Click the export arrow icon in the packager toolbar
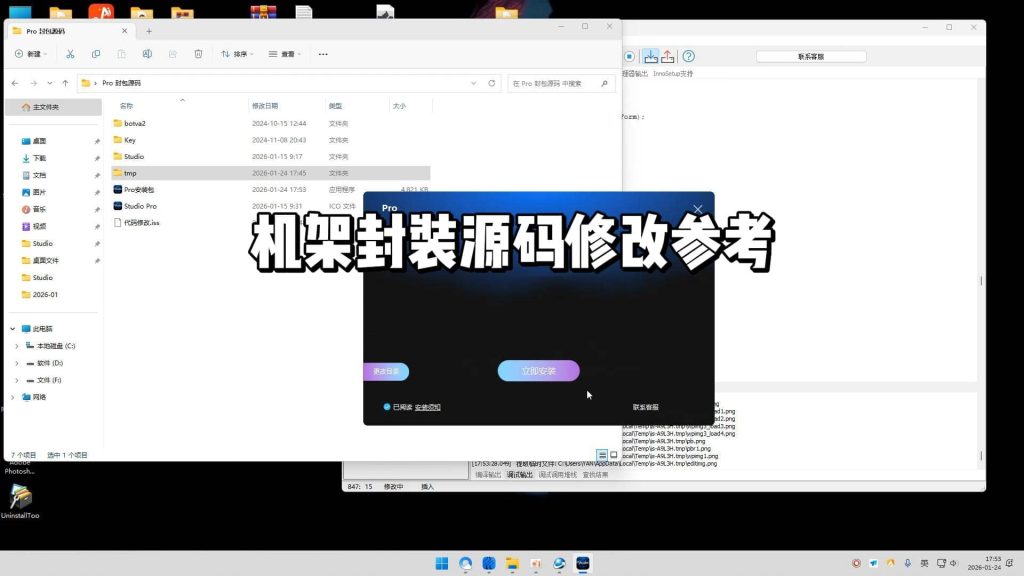Image resolution: width=1024 pixels, height=576 pixels. [x=668, y=56]
